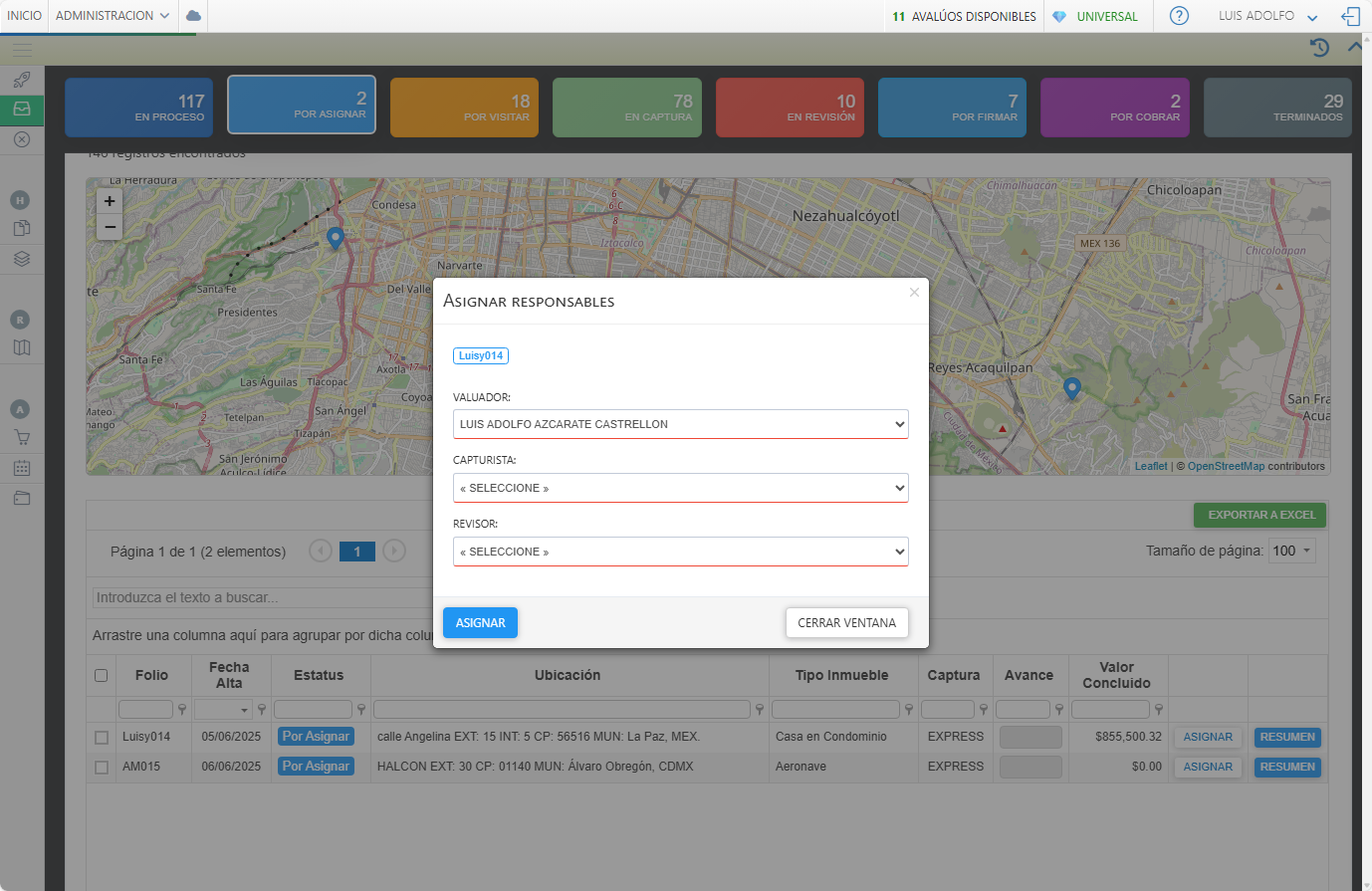Click the calendar icon in sidebar
Screen dimensions: 1372x891
pos(22,467)
